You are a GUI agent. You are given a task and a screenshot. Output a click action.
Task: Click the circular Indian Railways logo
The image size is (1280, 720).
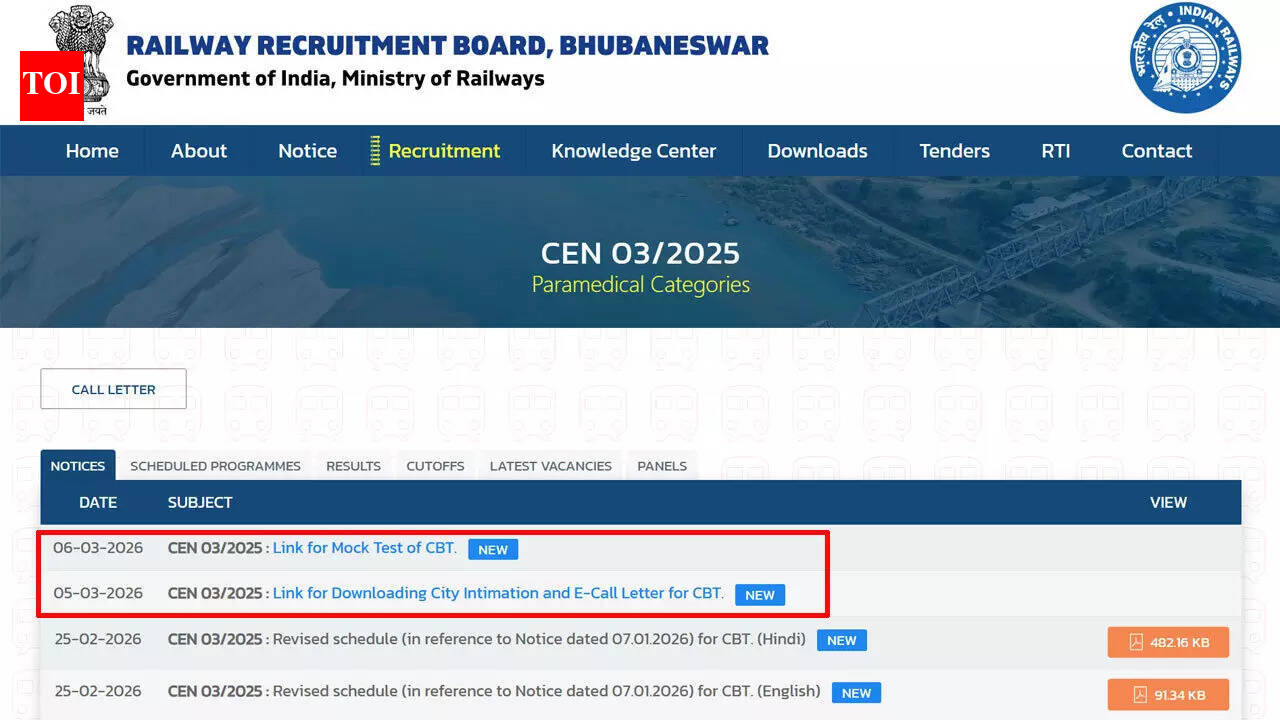pyautogui.click(x=1185, y=58)
